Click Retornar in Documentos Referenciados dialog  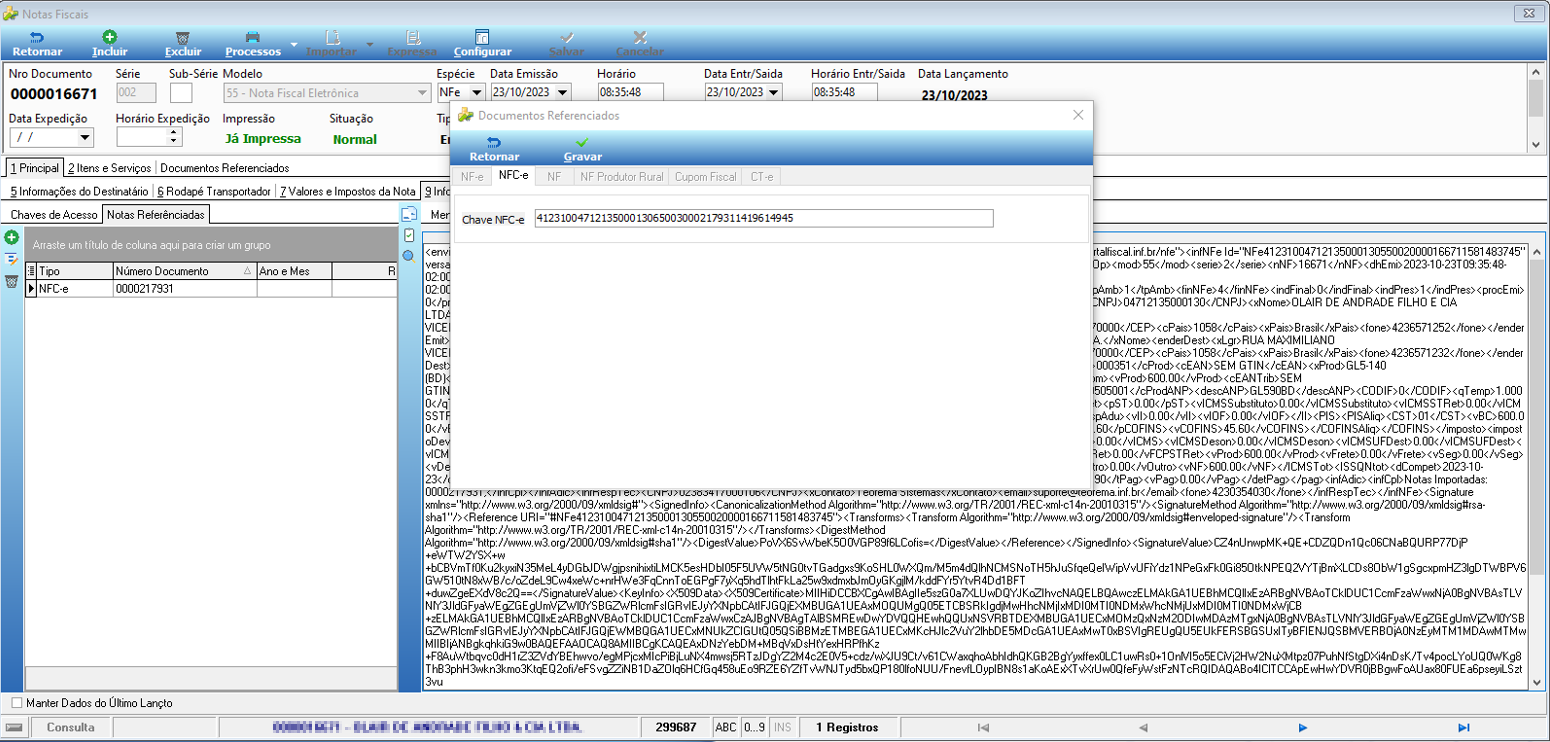click(494, 150)
